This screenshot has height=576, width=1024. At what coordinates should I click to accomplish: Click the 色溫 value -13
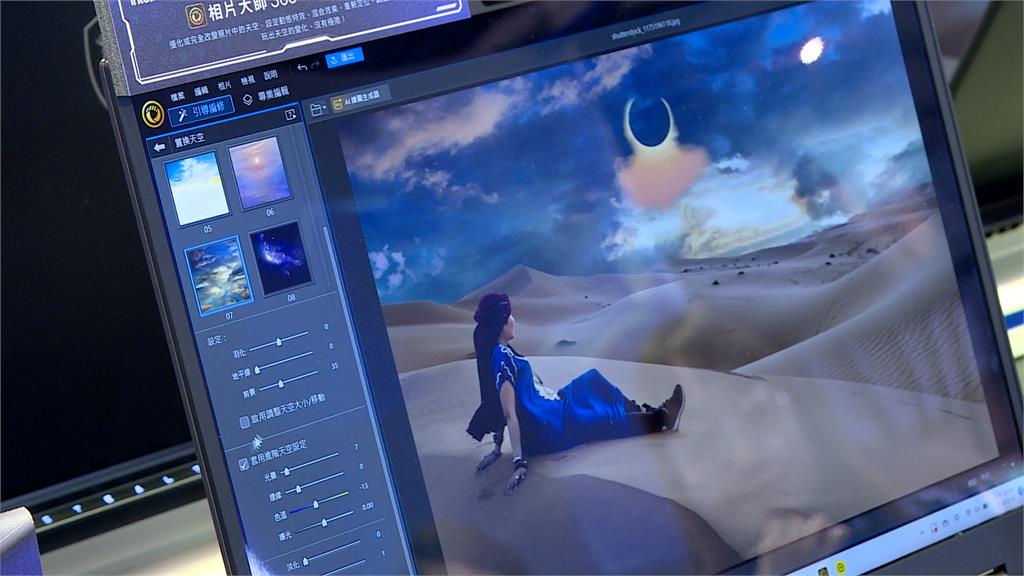pyautogui.click(x=364, y=487)
